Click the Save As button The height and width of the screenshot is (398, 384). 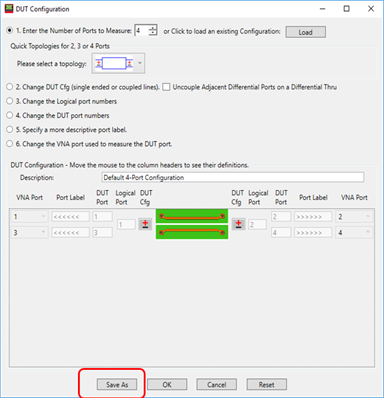coord(117,384)
